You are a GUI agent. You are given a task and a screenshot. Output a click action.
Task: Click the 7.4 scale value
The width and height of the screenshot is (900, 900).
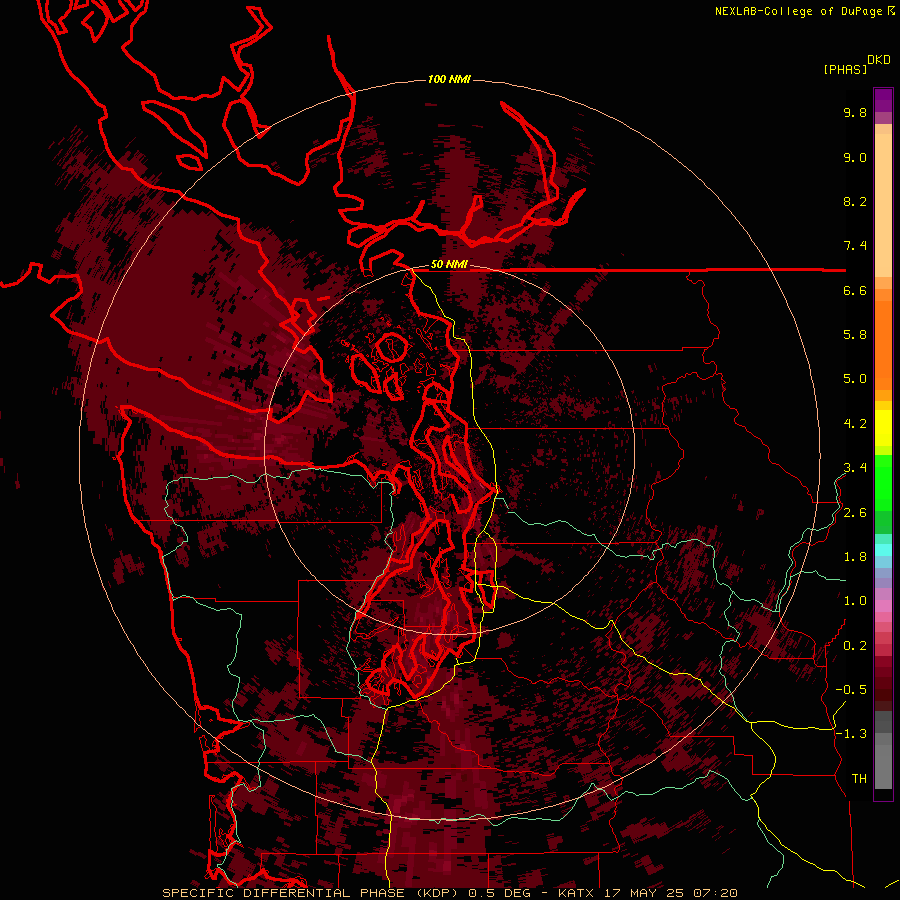click(855, 246)
